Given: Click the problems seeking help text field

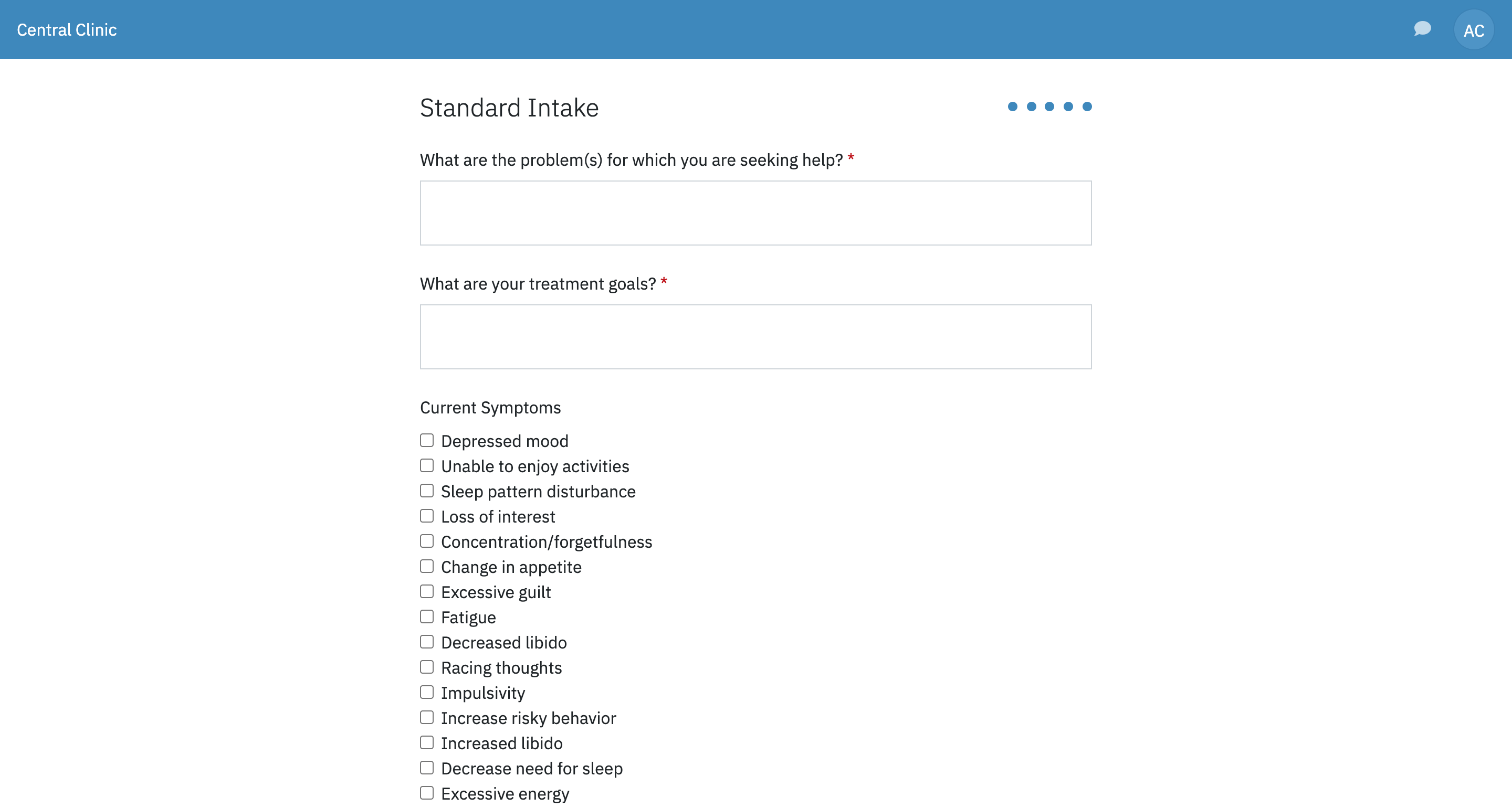Looking at the screenshot, I should pos(755,213).
